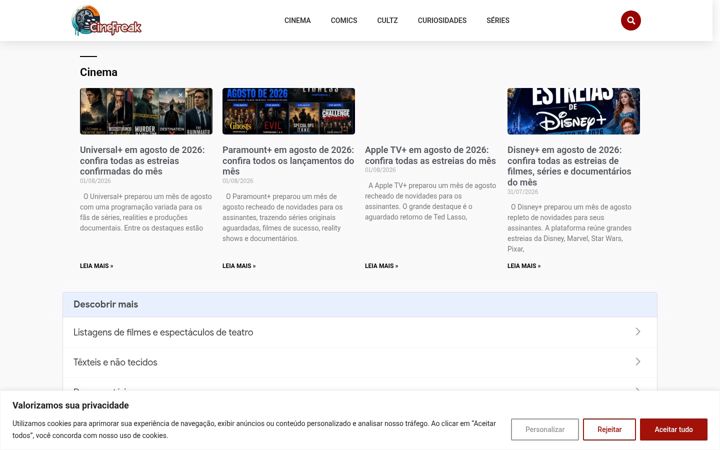Click the Cinema section heading
Viewport: 720px width, 450px height.
click(99, 72)
